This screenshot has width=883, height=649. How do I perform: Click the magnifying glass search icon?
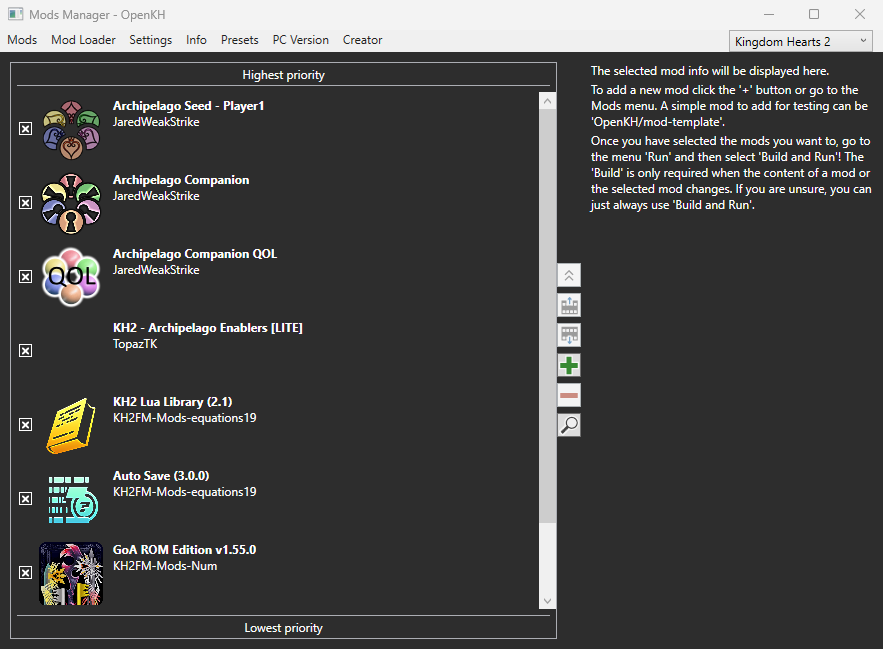click(x=569, y=425)
